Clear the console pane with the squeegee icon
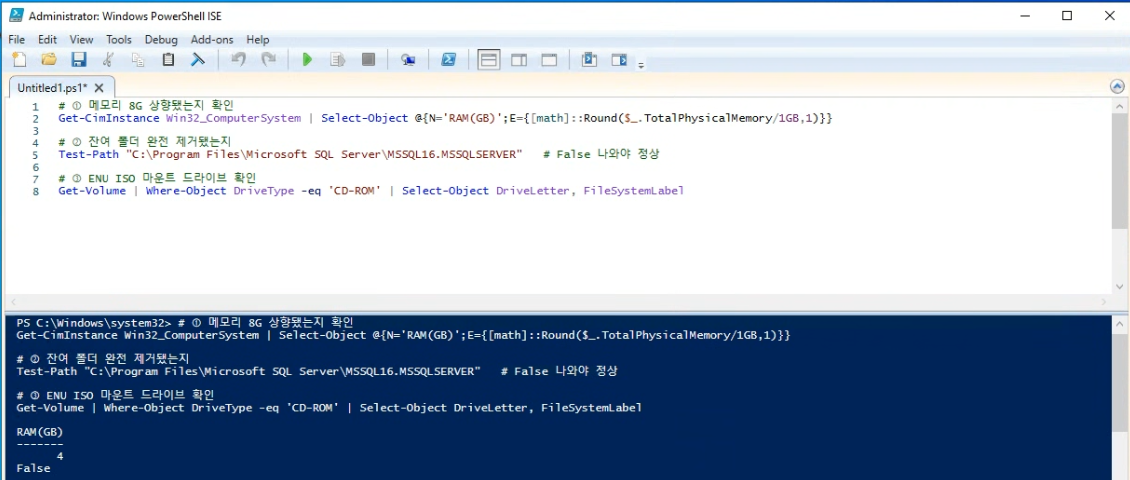 point(197,60)
